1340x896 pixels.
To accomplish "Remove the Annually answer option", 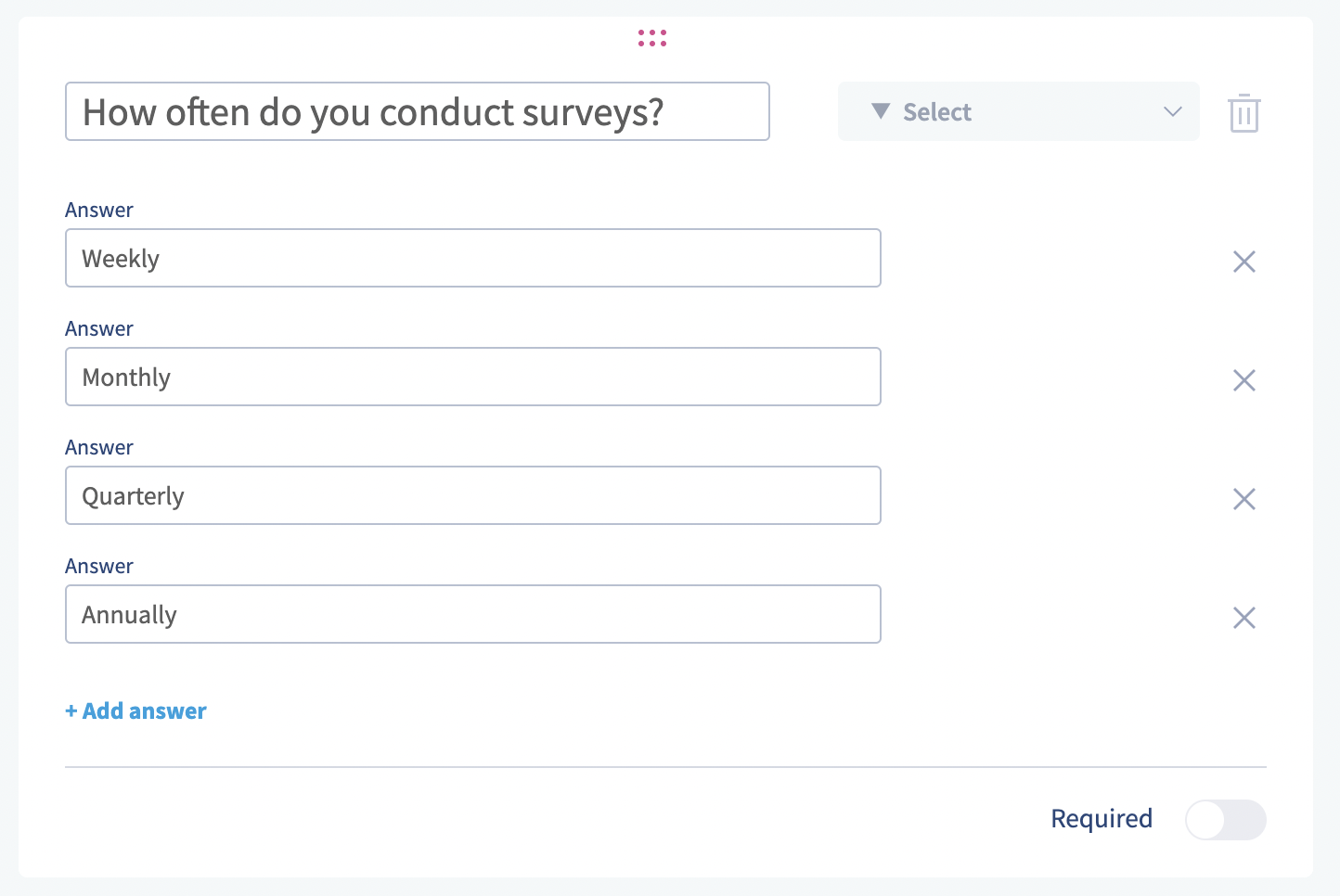I will coord(1243,618).
